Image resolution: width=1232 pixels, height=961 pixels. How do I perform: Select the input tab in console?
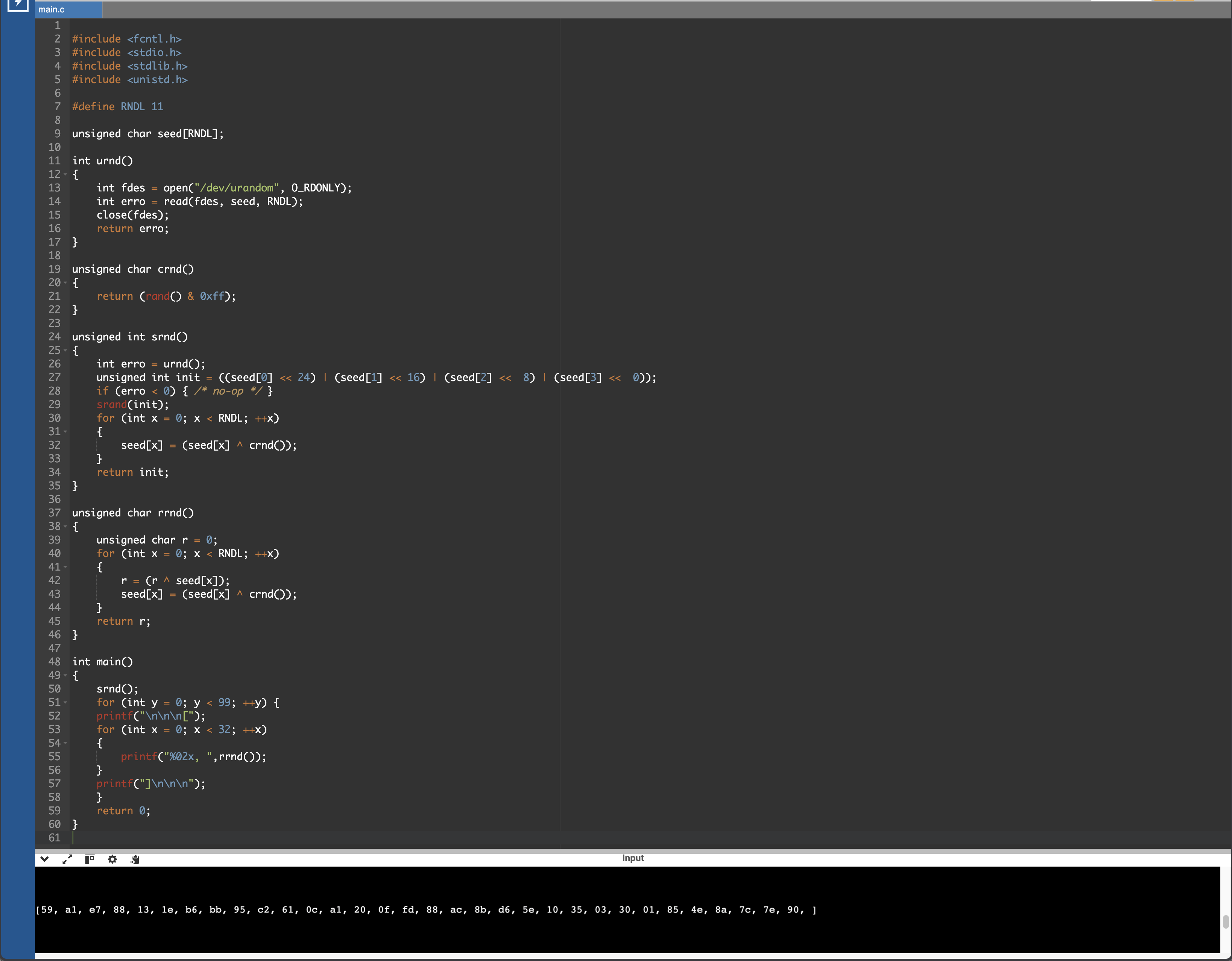(632, 858)
